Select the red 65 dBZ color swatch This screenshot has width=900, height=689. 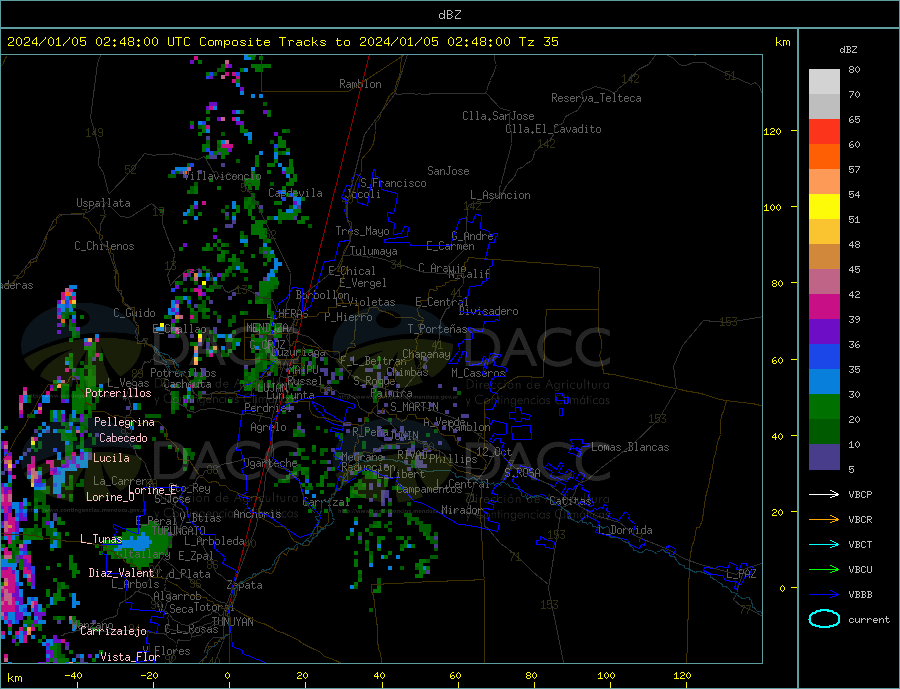824,131
